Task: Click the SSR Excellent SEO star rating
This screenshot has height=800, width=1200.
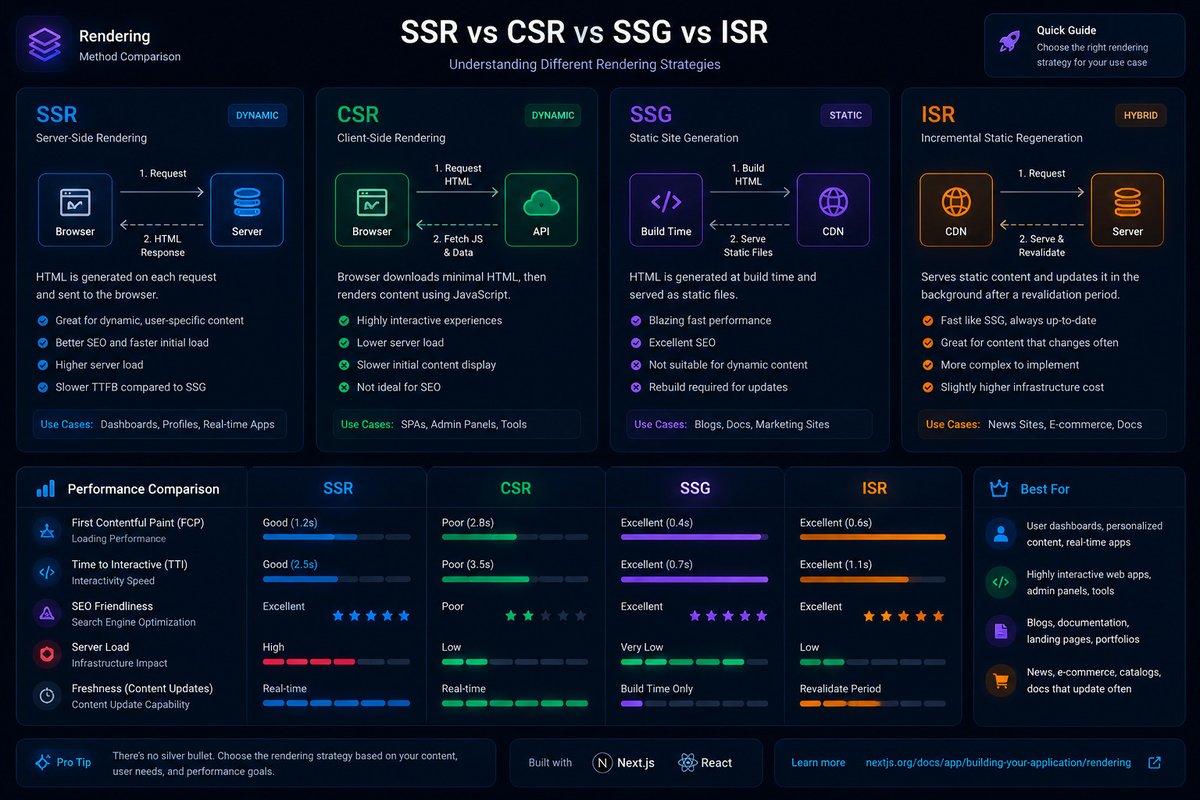Action: pyautogui.click(x=371, y=616)
